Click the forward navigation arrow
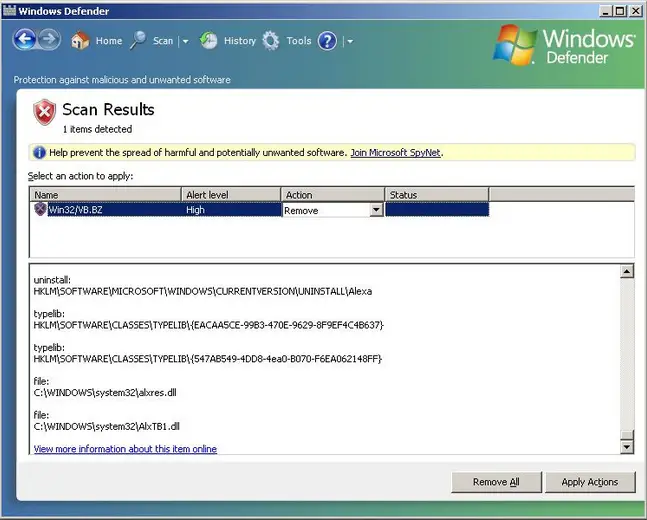Viewport: 647px width, 520px height. (x=50, y=40)
